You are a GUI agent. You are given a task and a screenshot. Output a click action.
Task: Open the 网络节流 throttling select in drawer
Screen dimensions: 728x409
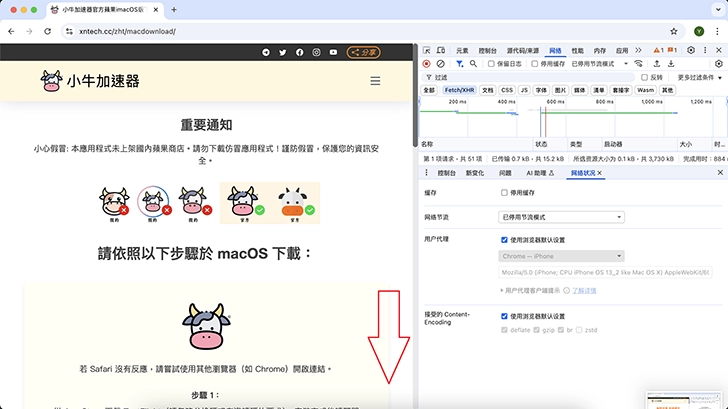561,217
